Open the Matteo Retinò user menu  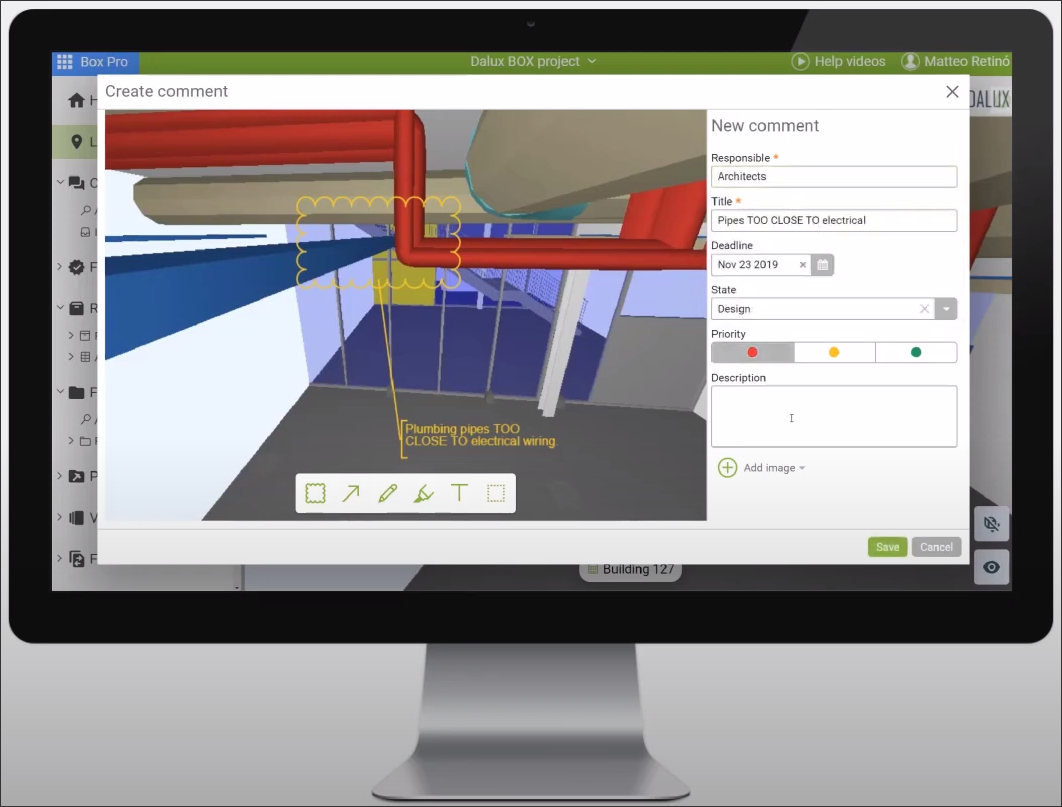(x=956, y=62)
